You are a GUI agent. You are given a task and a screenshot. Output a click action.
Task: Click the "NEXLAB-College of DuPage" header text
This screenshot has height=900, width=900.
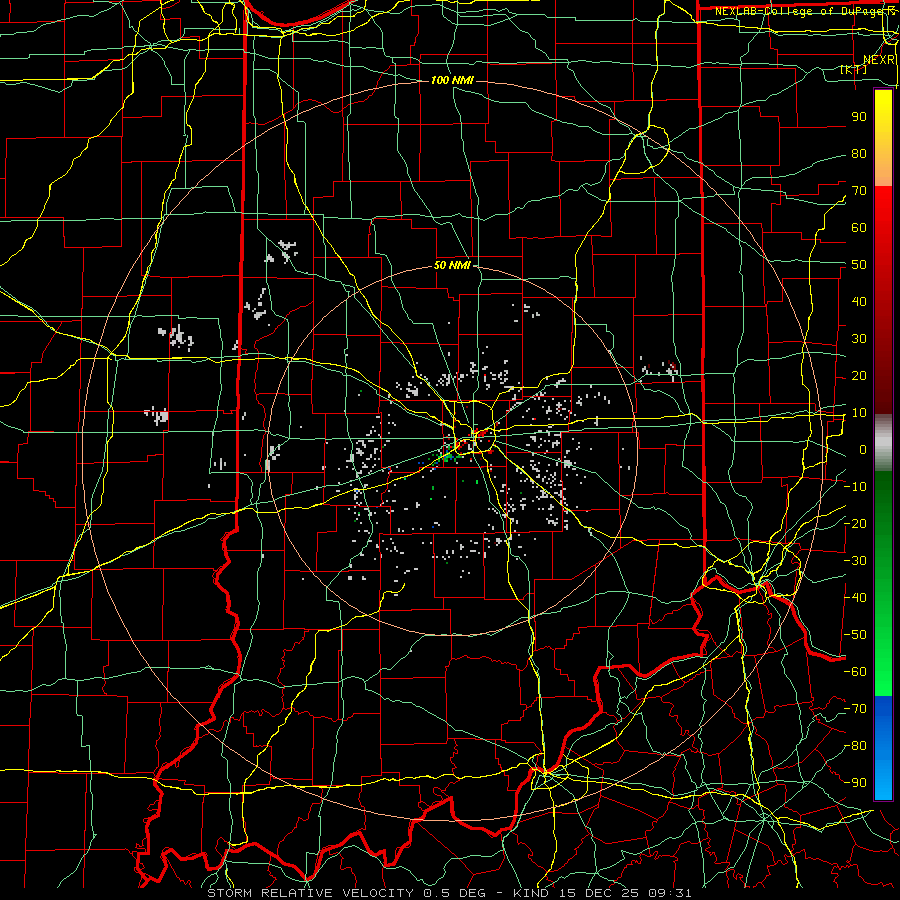[800, 11]
